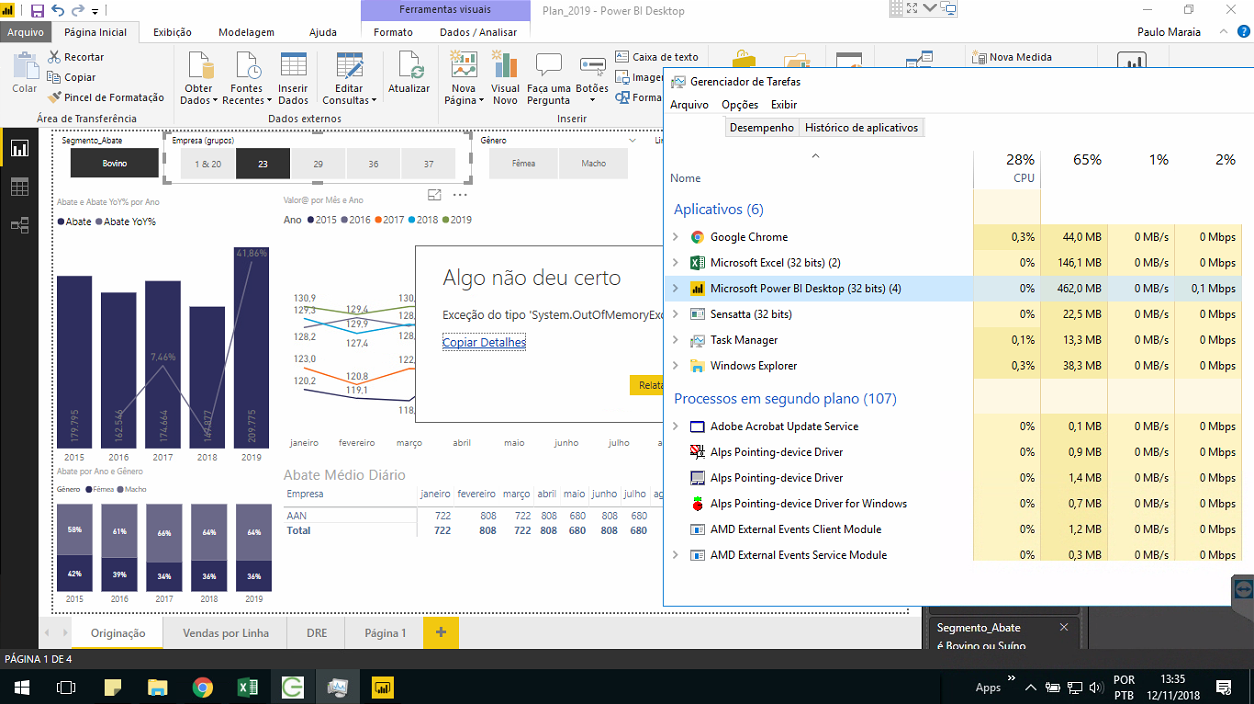
Task: Switch to Desempenho tab in Task Manager
Action: coord(761,128)
